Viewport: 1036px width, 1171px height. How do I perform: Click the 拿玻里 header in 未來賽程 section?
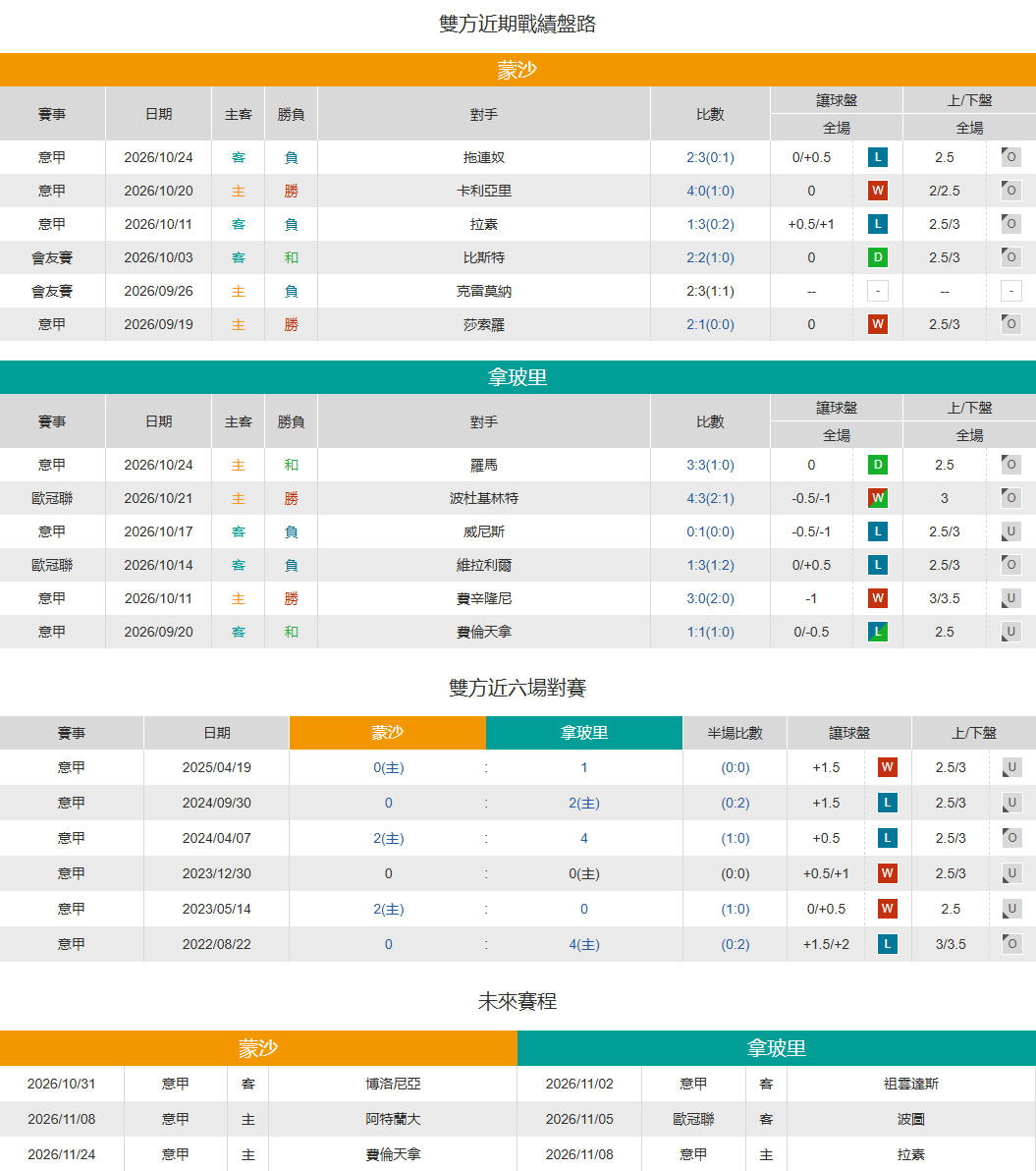(x=776, y=1048)
